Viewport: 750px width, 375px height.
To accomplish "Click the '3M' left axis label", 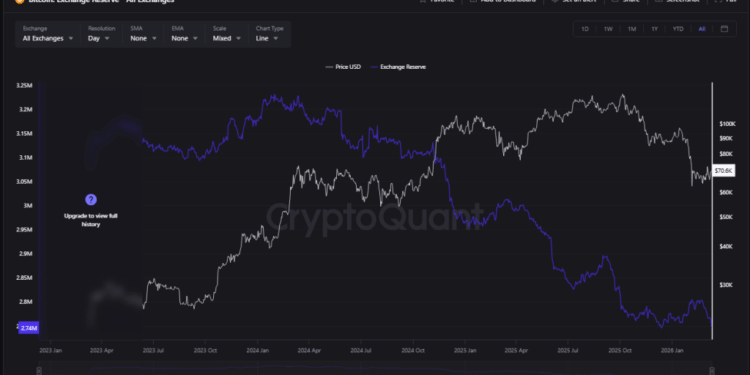I will [x=28, y=206].
